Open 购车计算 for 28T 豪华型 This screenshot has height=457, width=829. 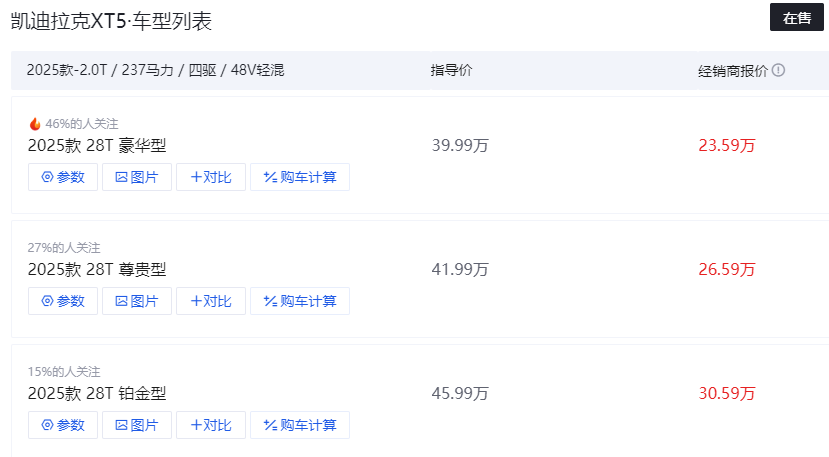tap(300, 177)
